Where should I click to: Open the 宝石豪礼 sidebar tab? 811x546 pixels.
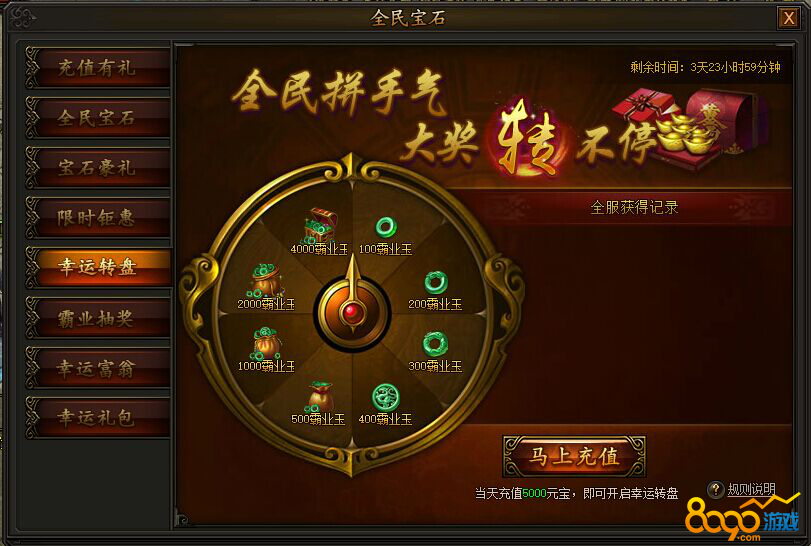pos(98,168)
